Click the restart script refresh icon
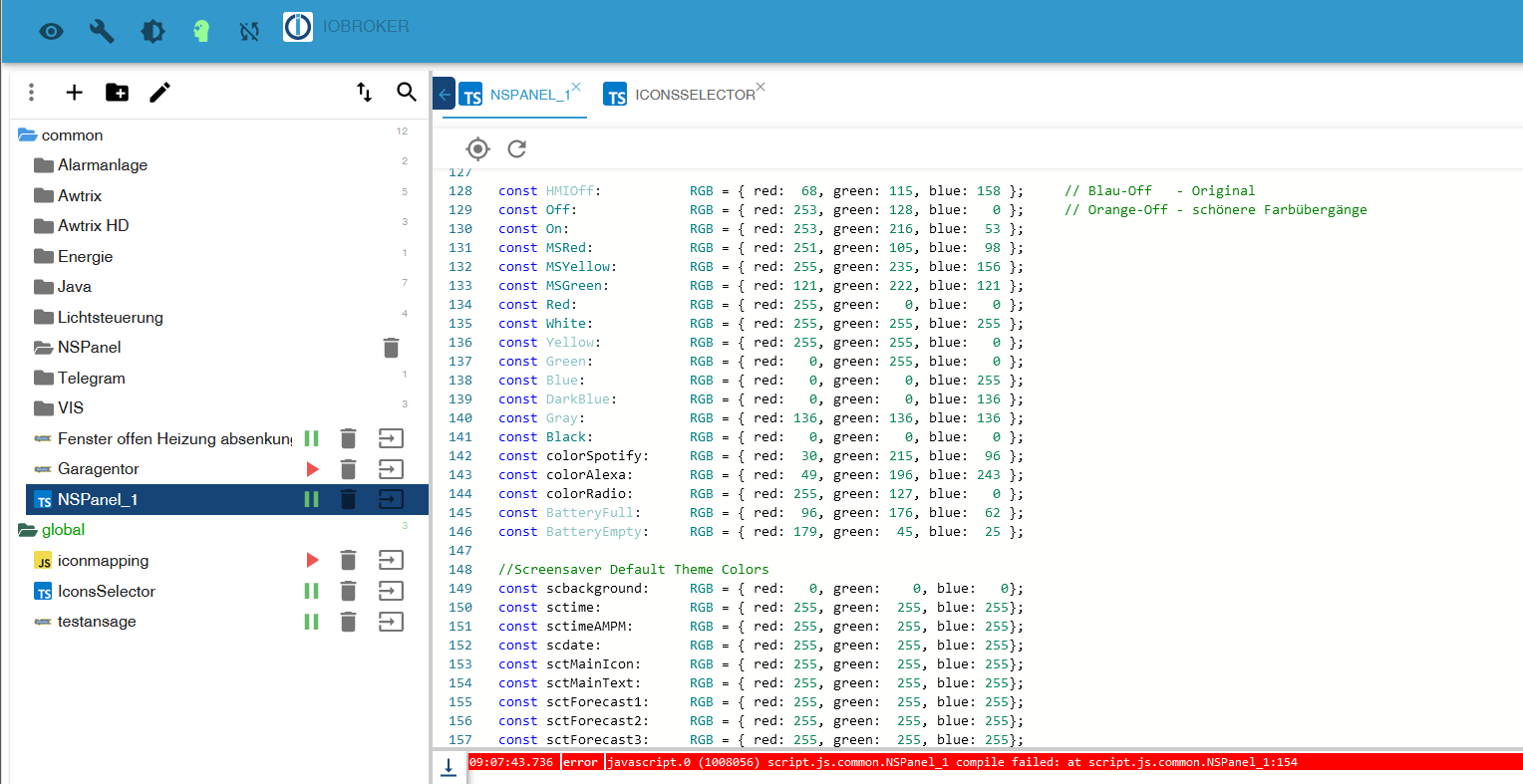This screenshot has height=784, width=1523. (x=516, y=148)
